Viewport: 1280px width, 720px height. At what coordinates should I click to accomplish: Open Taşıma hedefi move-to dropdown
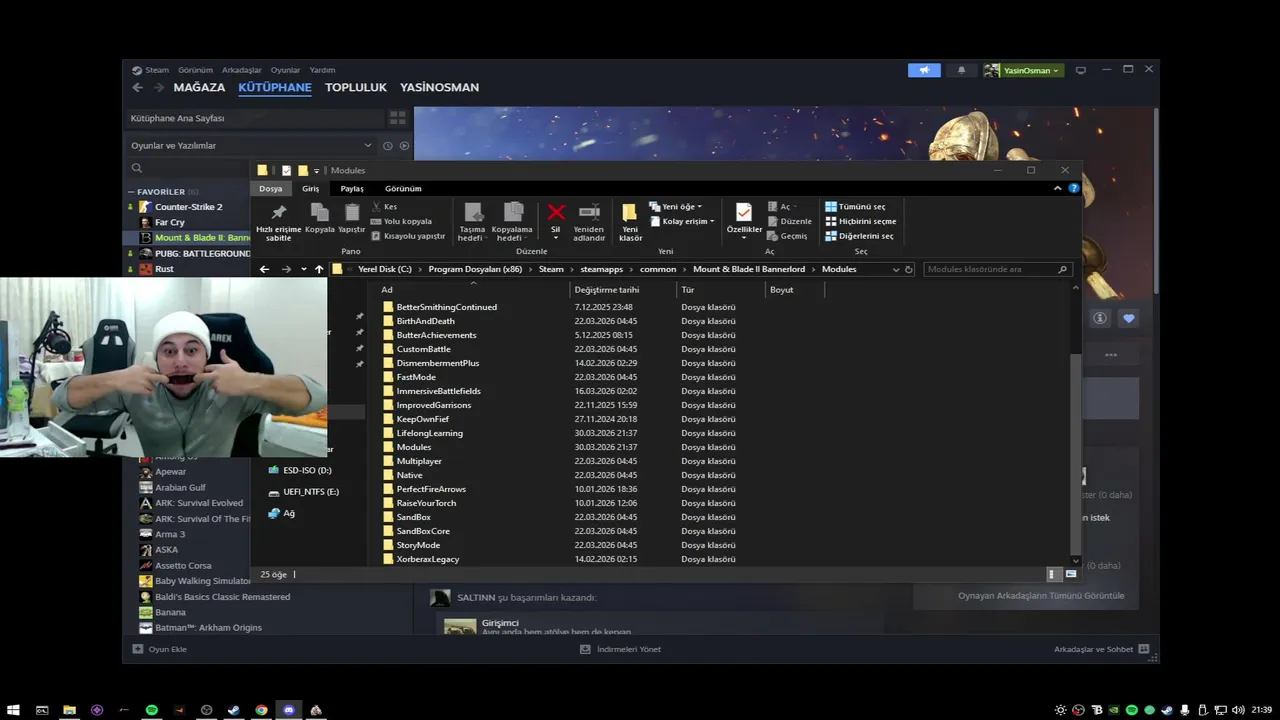click(x=472, y=222)
